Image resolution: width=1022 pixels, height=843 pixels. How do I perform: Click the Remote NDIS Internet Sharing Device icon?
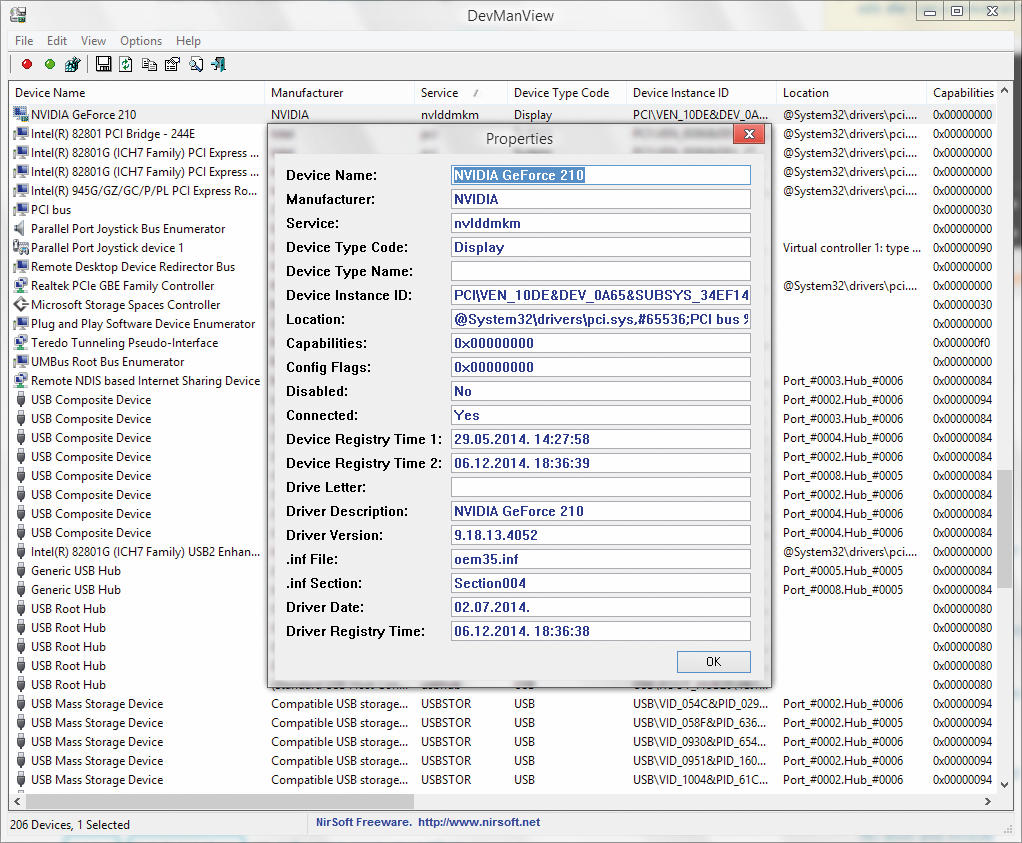[20, 381]
